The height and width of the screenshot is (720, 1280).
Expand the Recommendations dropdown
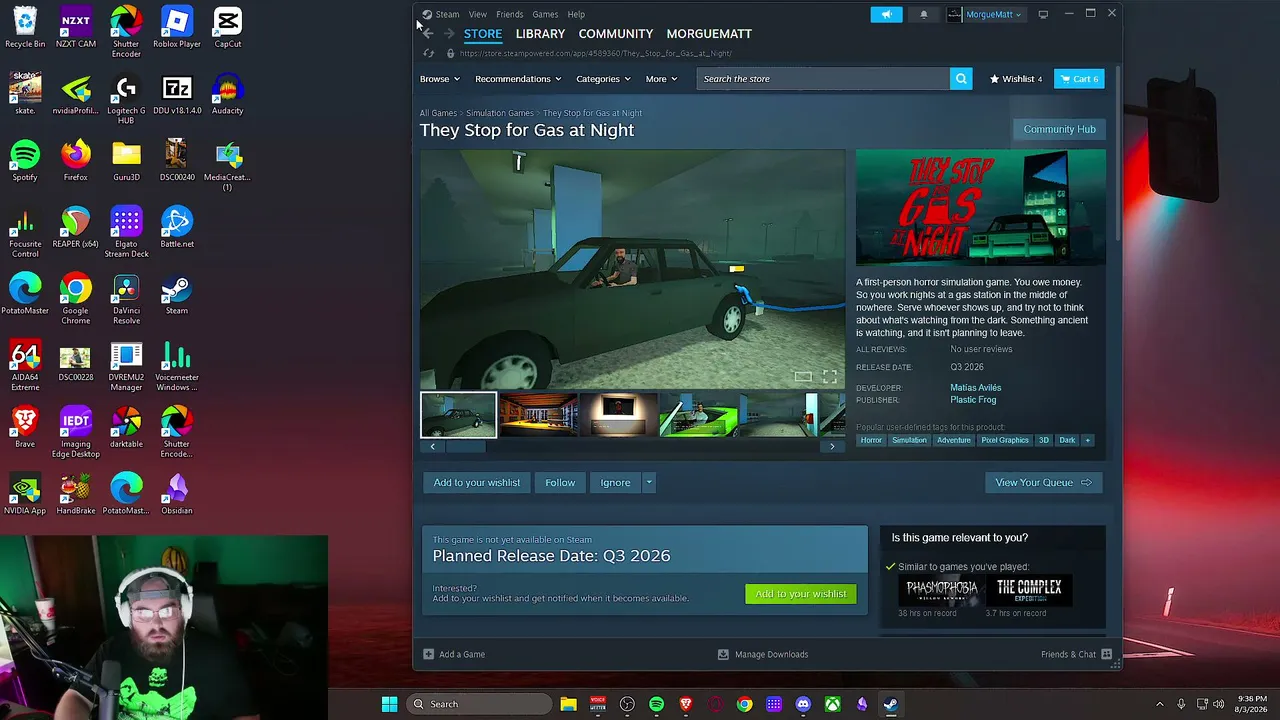518,79
